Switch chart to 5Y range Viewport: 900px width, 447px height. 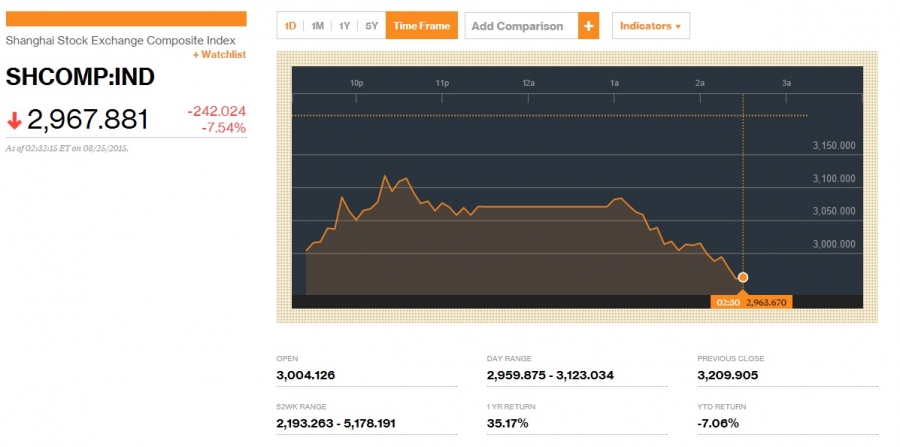pyautogui.click(x=371, y=26)
